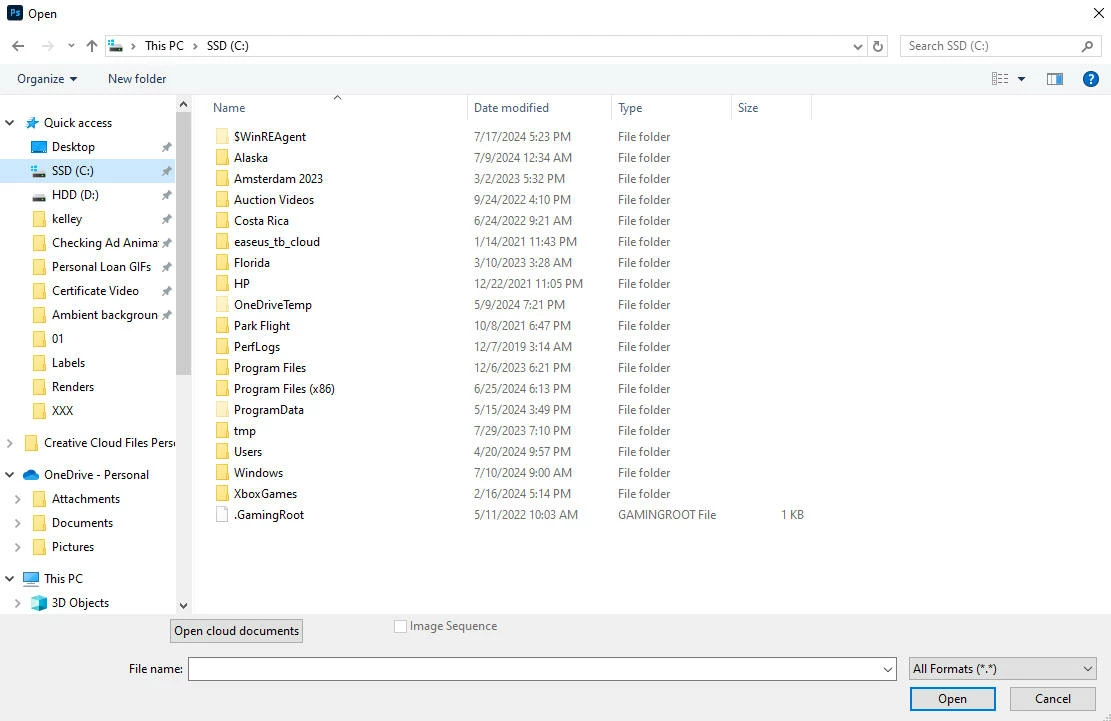This screenshot has height=721, width=1111.
Task: Select the Florida folder icon
Action: (x=222, y=263)
